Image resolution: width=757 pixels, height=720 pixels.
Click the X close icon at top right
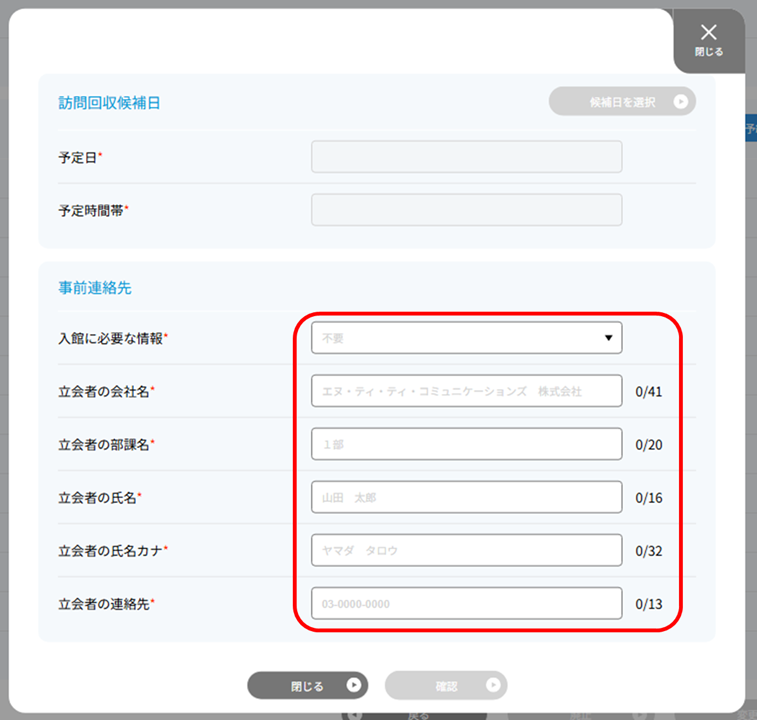click(708, 32)
